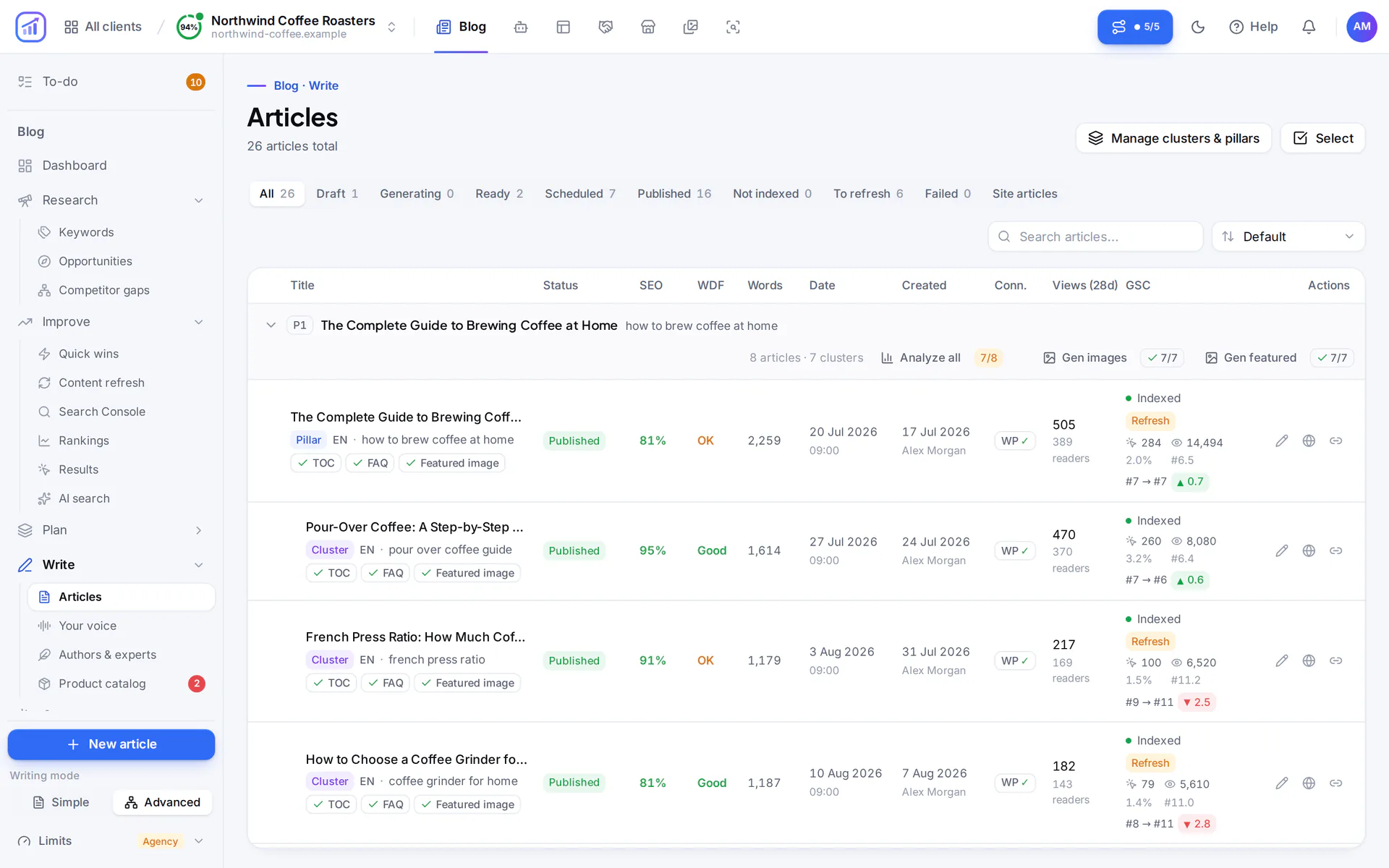Copy link for French Press Ratio article
This screenshot has height=868, width=1389.
pyautogui.click(x=1336, y=660)
